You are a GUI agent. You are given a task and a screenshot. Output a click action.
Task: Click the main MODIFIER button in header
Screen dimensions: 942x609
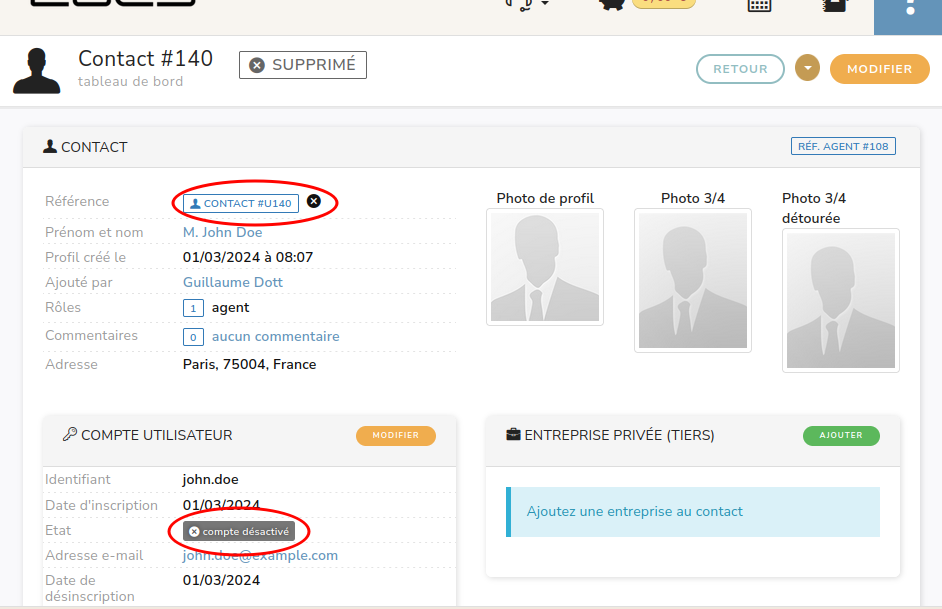click(879, 69)
